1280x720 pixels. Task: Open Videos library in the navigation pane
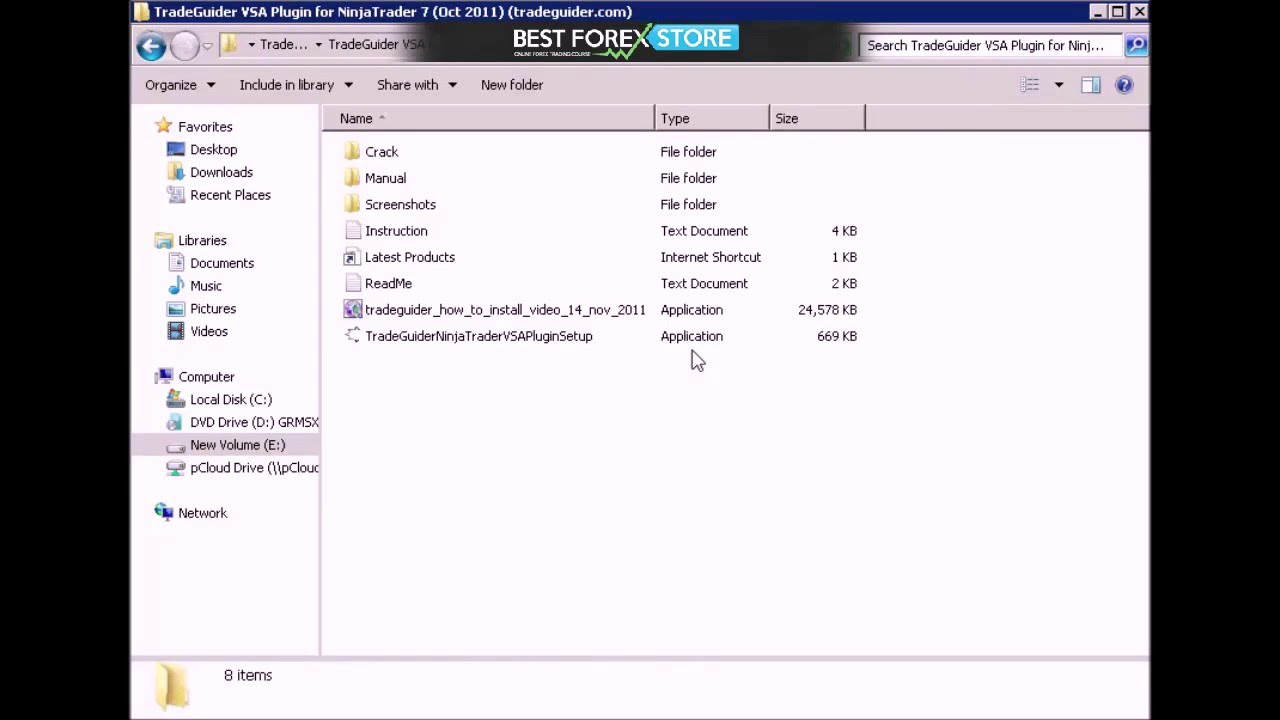tap(209, 332)
